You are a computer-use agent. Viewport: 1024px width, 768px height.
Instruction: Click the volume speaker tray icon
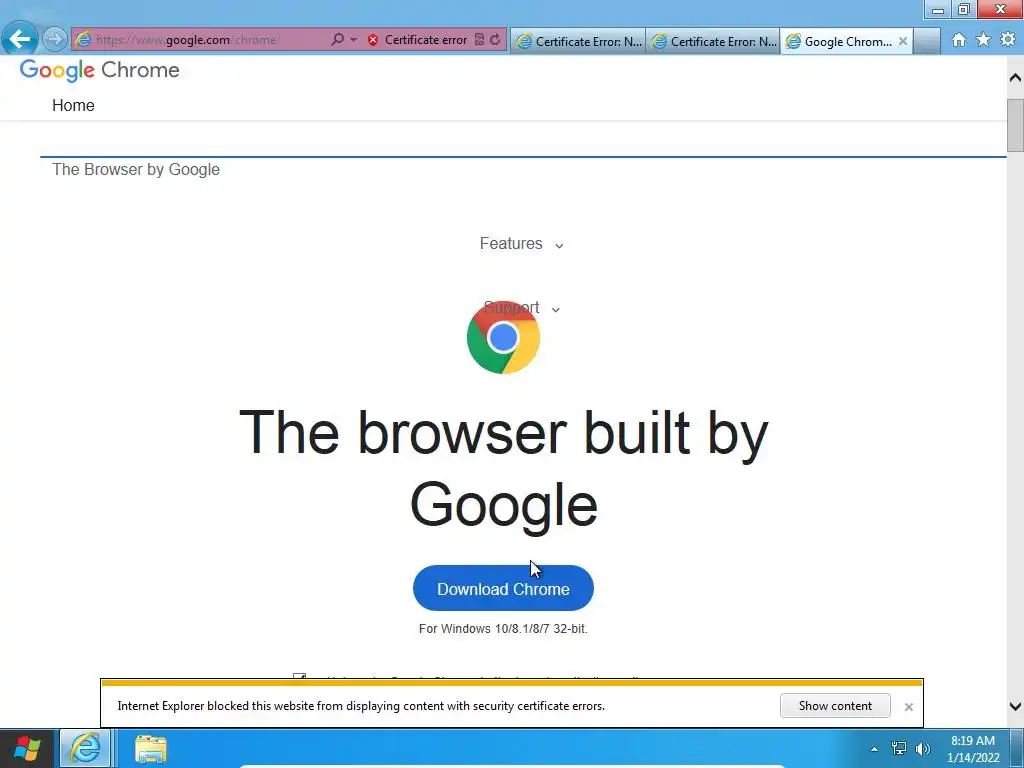[922, 748]
